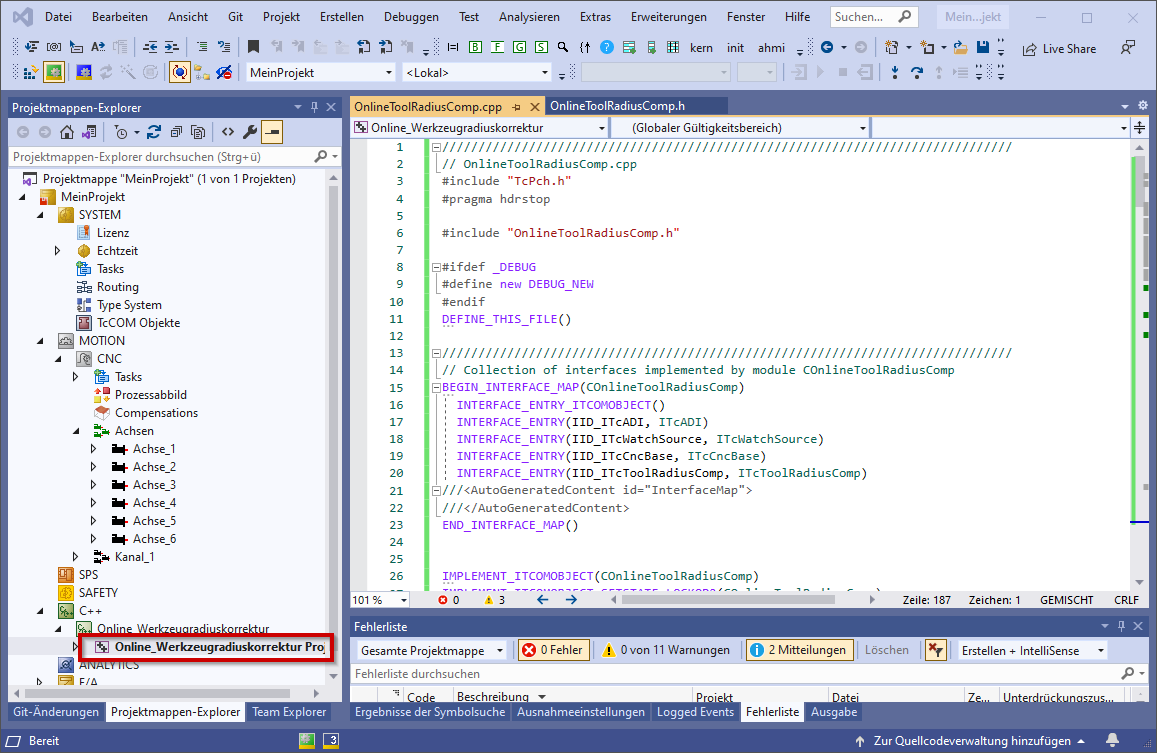
Task: Click the green G toolbar icon
Action: click(x=519, y=47)
